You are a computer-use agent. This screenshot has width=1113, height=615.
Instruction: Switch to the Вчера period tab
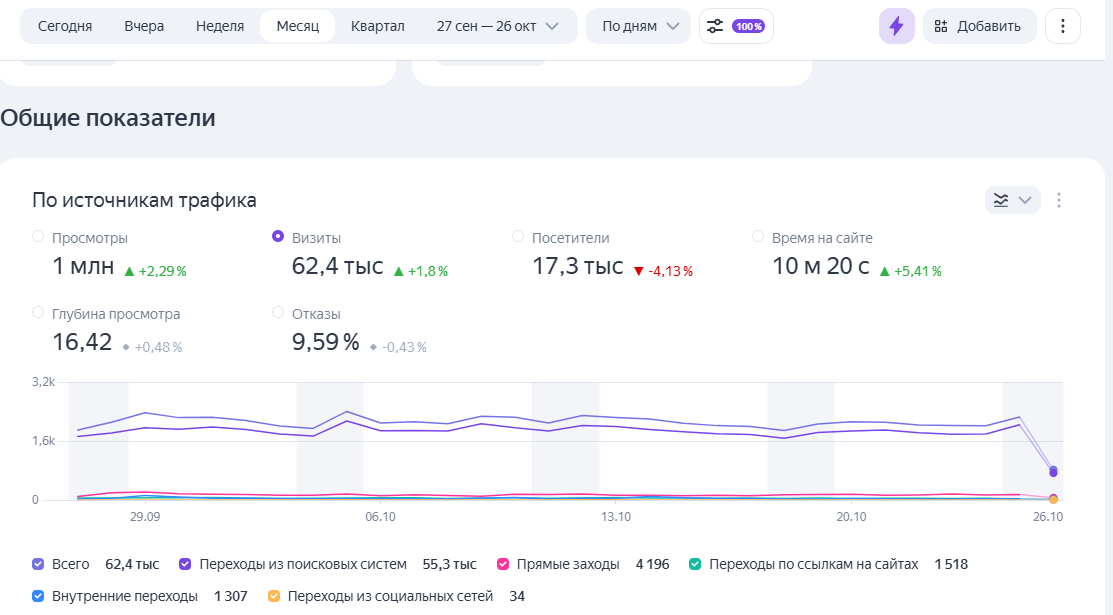(144, 26)
